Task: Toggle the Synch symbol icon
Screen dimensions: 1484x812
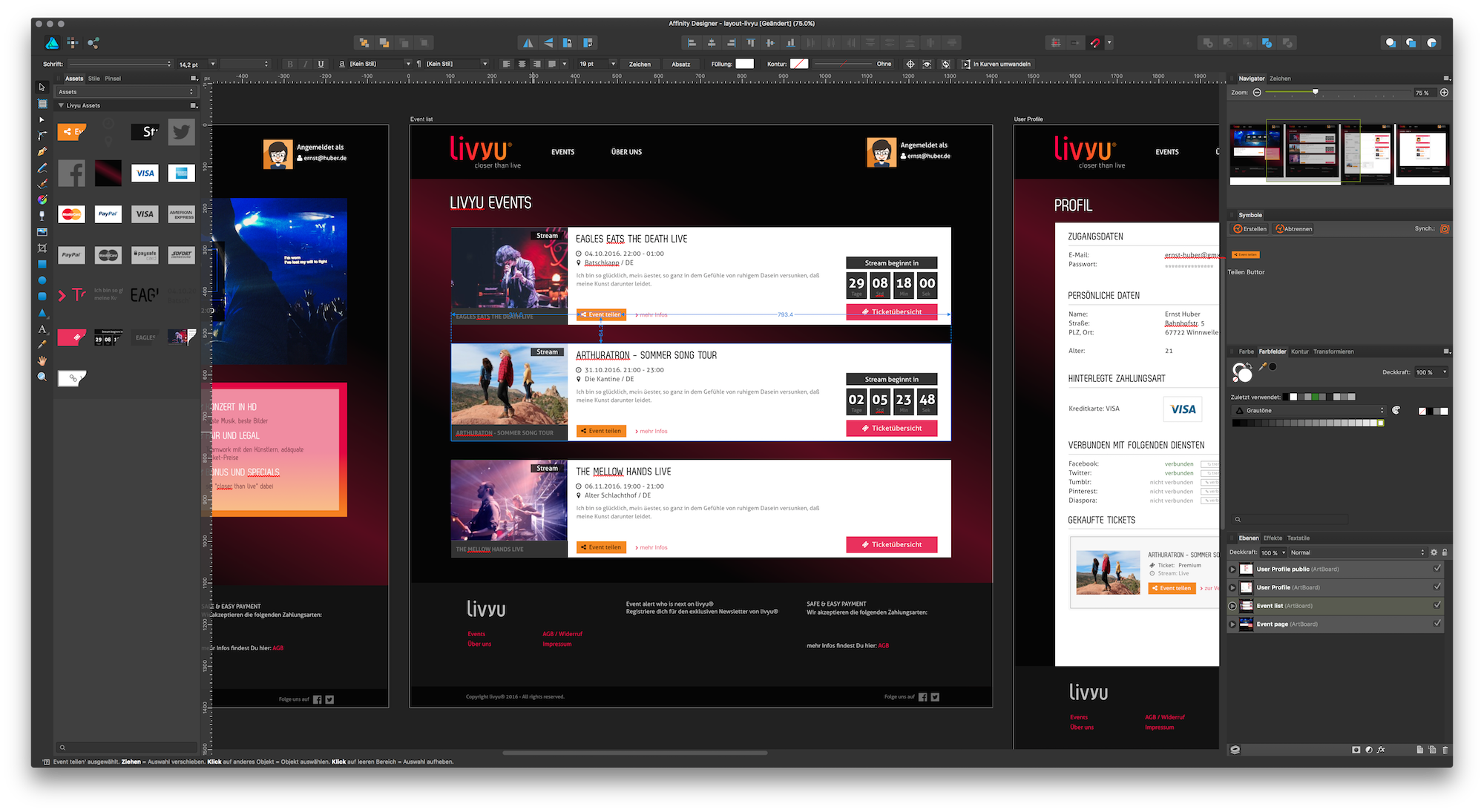Action: (x=1445, y=228)
